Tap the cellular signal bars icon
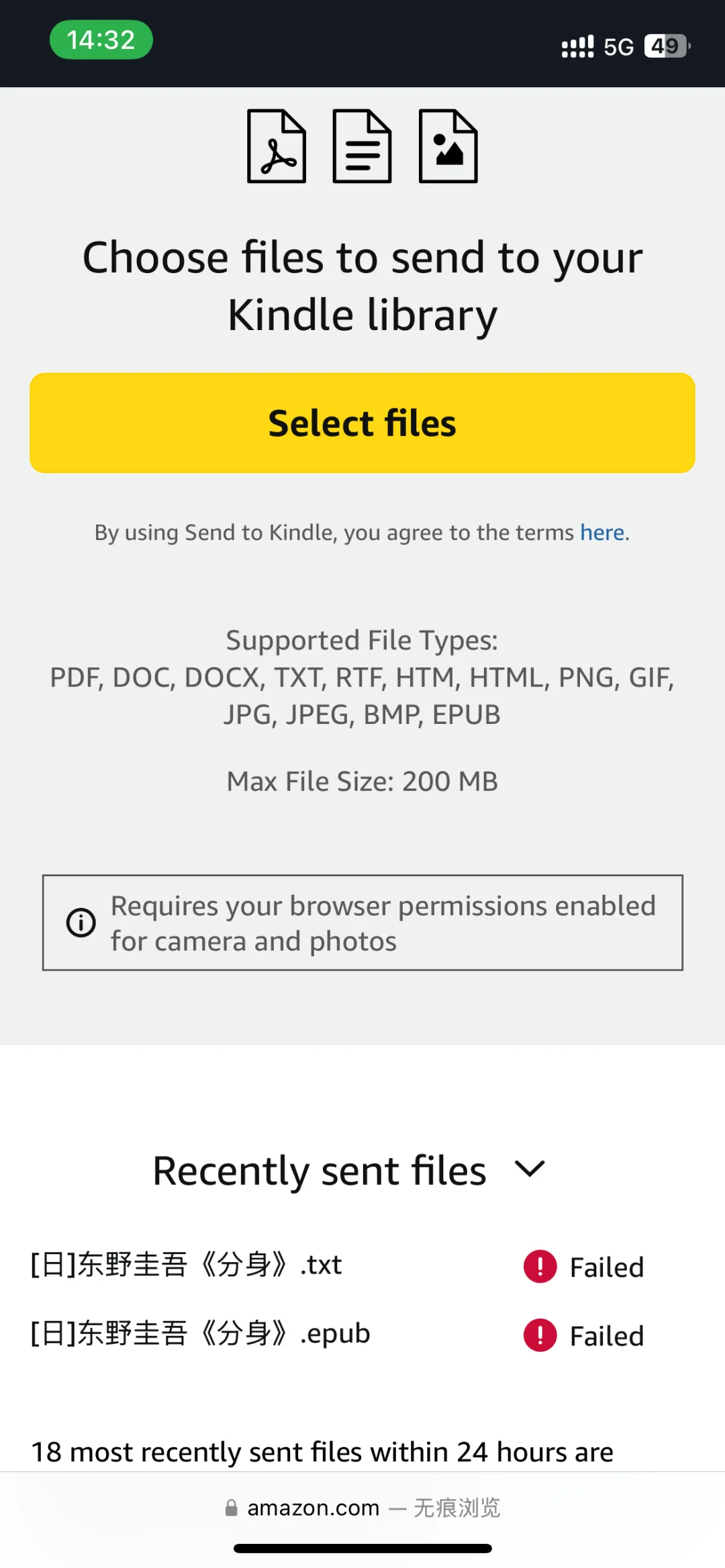 click(578, 46)
